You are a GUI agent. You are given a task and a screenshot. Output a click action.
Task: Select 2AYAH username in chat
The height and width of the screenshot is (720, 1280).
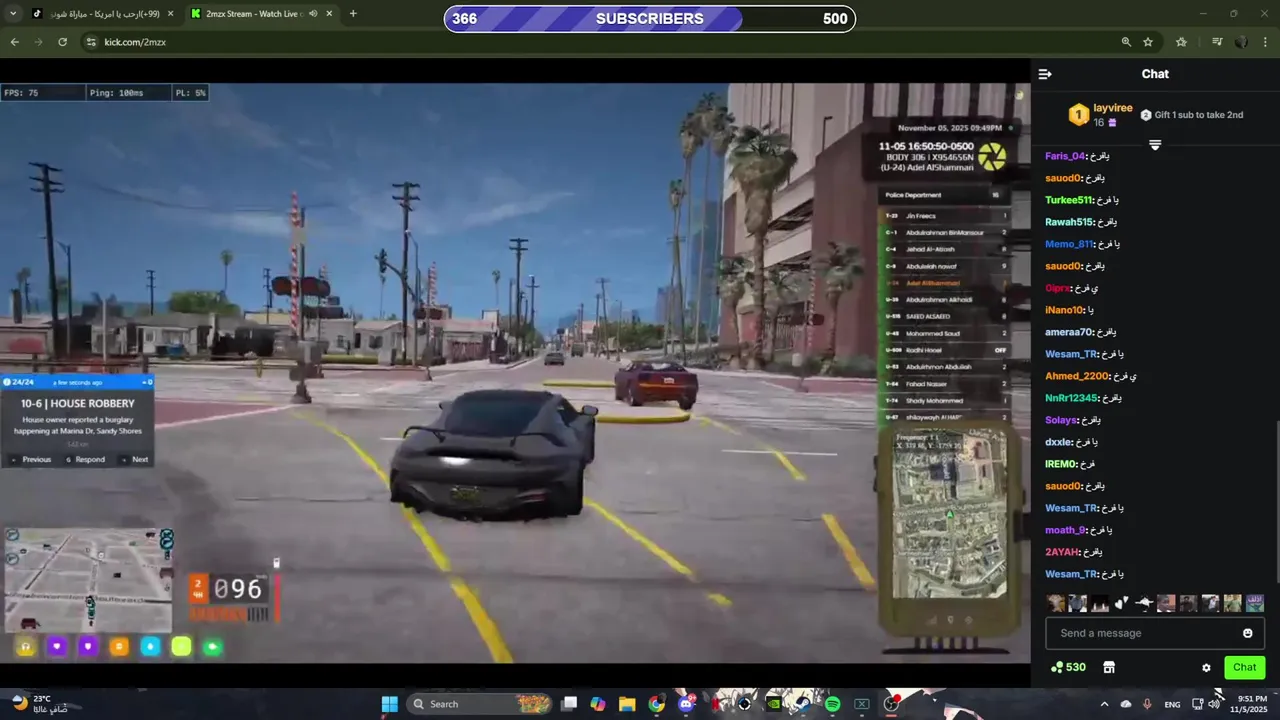coord(1062,552)
